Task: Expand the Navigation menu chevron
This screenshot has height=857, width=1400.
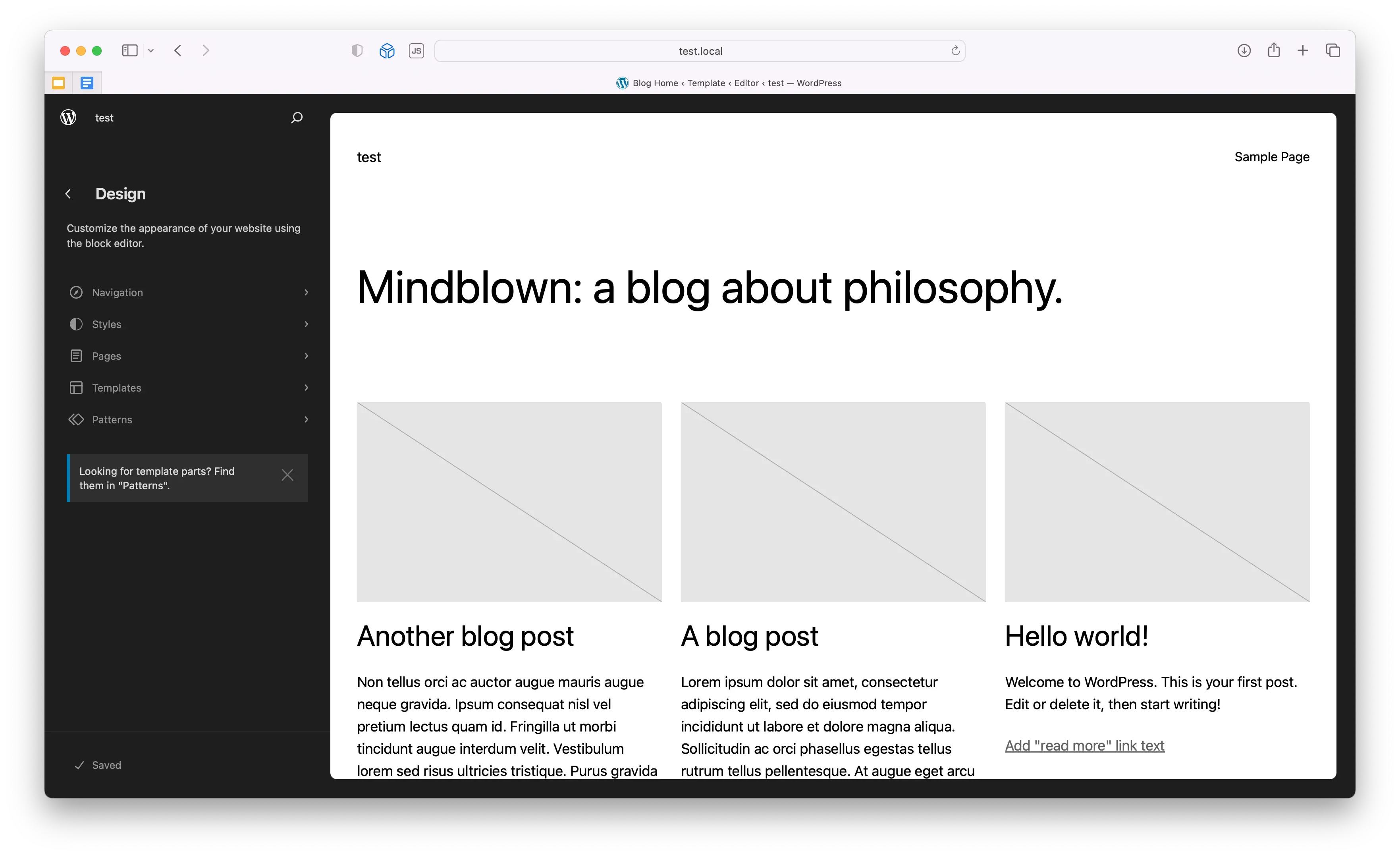Action: 306,292
